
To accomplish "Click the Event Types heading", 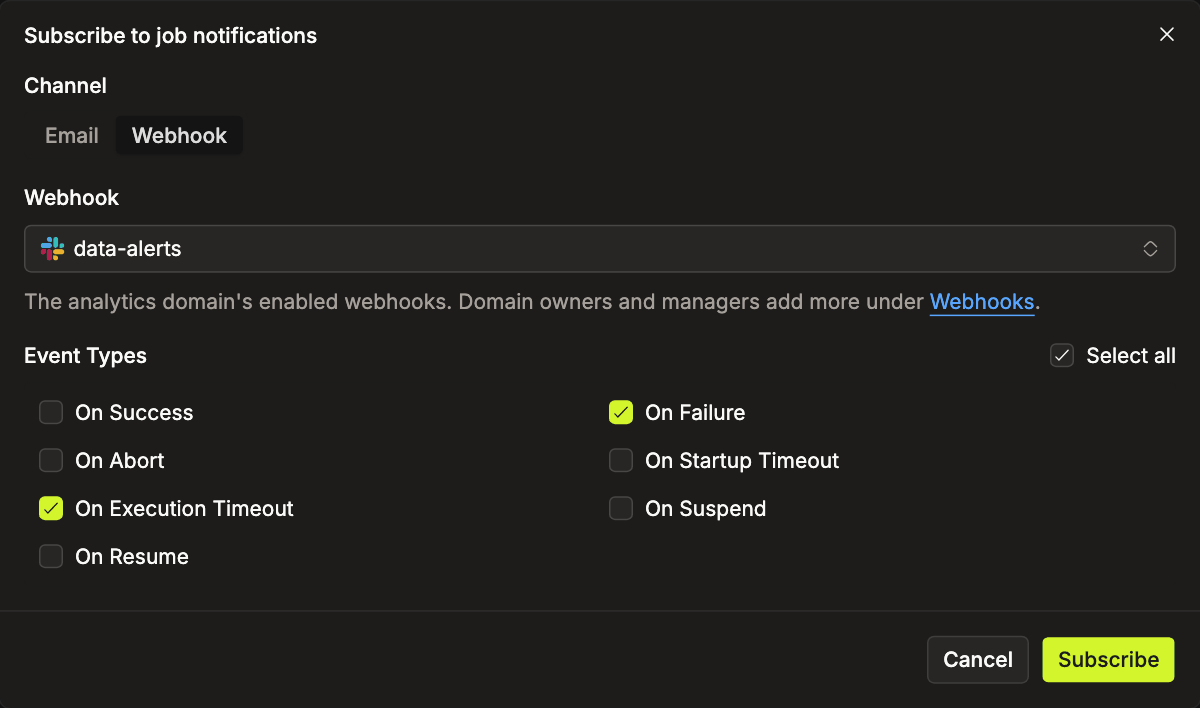I will [x=85, y=356].
